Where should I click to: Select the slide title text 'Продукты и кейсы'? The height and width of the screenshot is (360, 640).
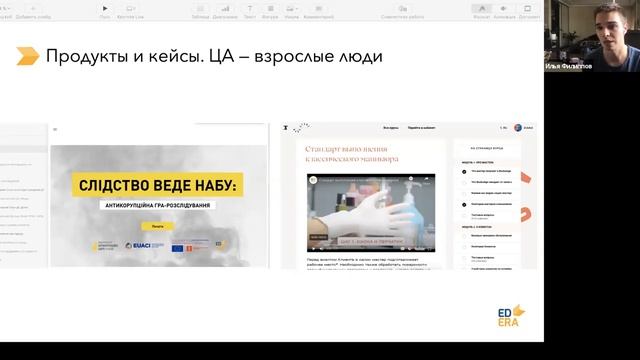pyautogui.click(x=125, y=56)
